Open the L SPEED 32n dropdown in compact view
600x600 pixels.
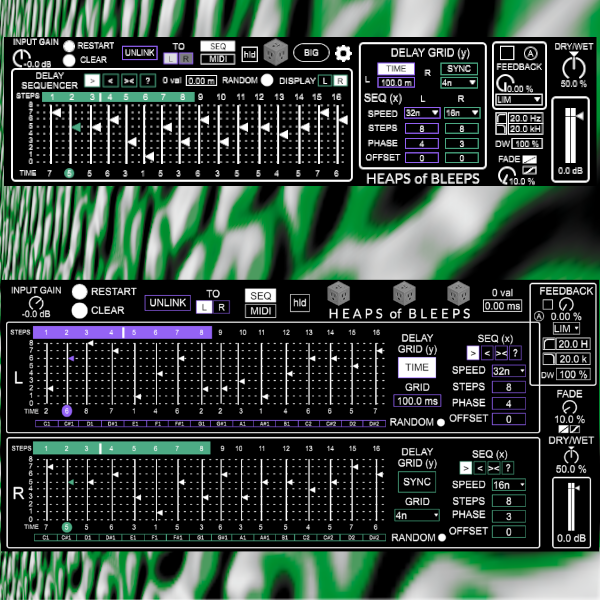pyautogui.click(x=422, y=113)
